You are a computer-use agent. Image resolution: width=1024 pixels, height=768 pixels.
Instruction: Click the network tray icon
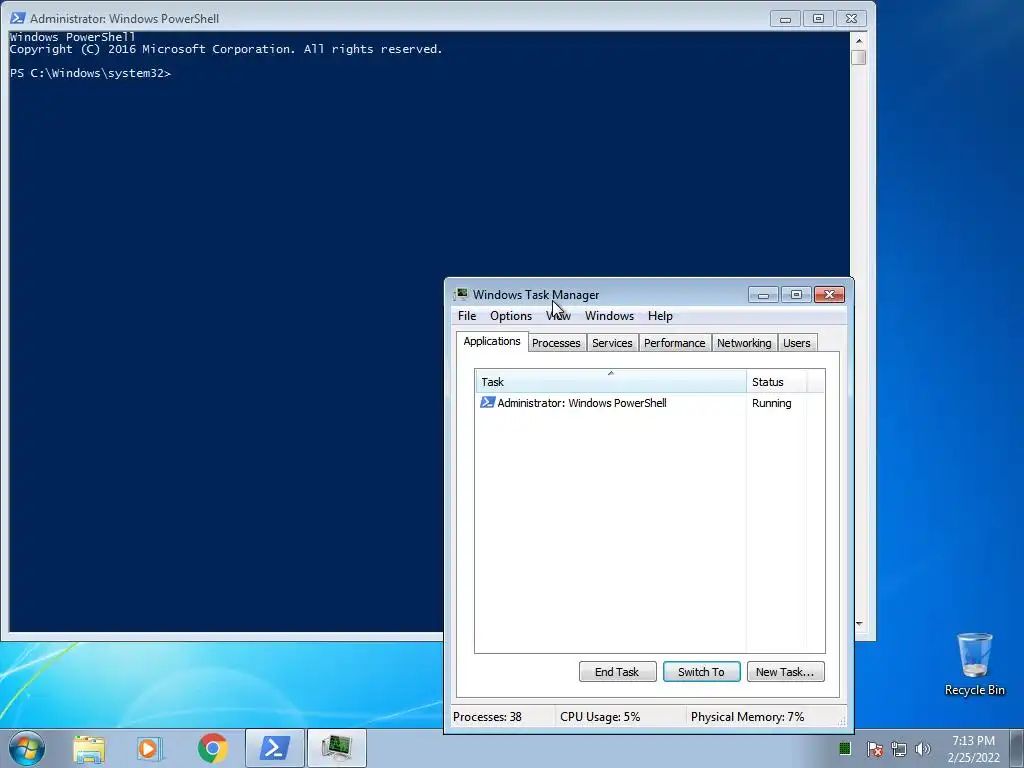click(x=899, y=749)
